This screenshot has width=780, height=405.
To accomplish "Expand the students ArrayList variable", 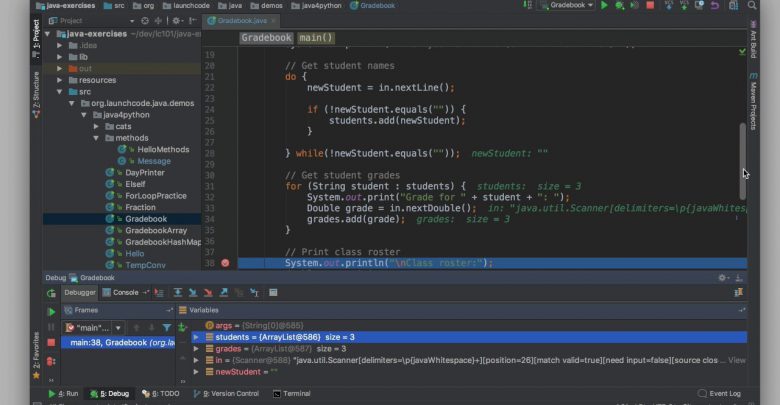I will [196, 337].
